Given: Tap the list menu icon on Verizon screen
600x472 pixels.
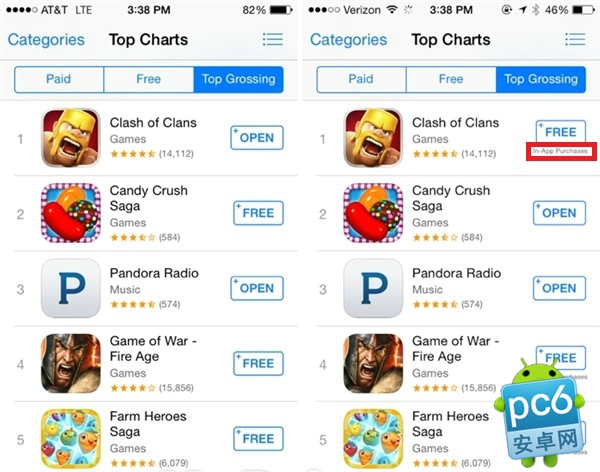Looking at the screenshot, I should coord(575,39).
